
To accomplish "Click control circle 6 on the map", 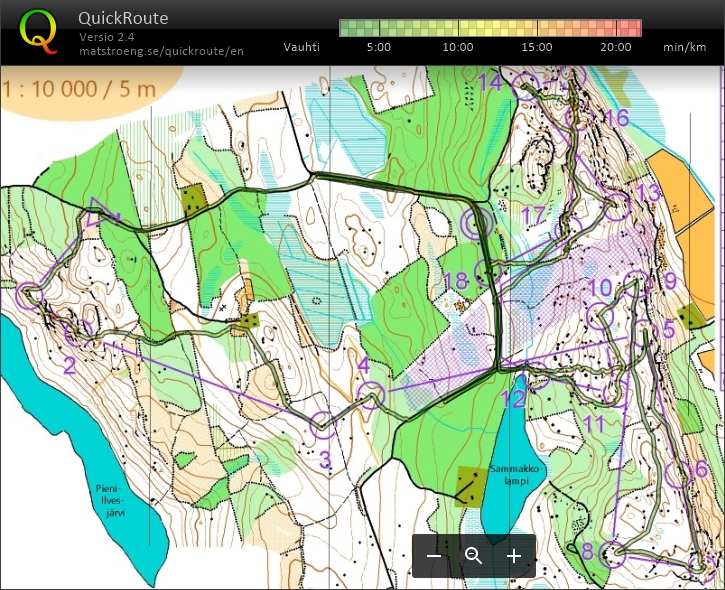I will (676, 473).
